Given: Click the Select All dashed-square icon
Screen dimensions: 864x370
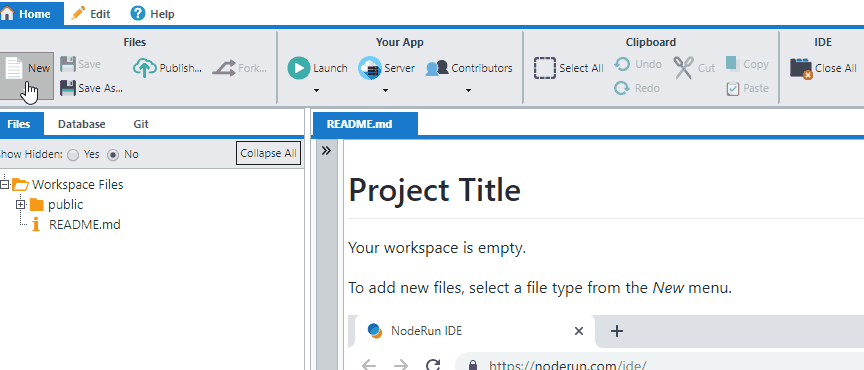Looking at the screenshot, I should point(545,68).
